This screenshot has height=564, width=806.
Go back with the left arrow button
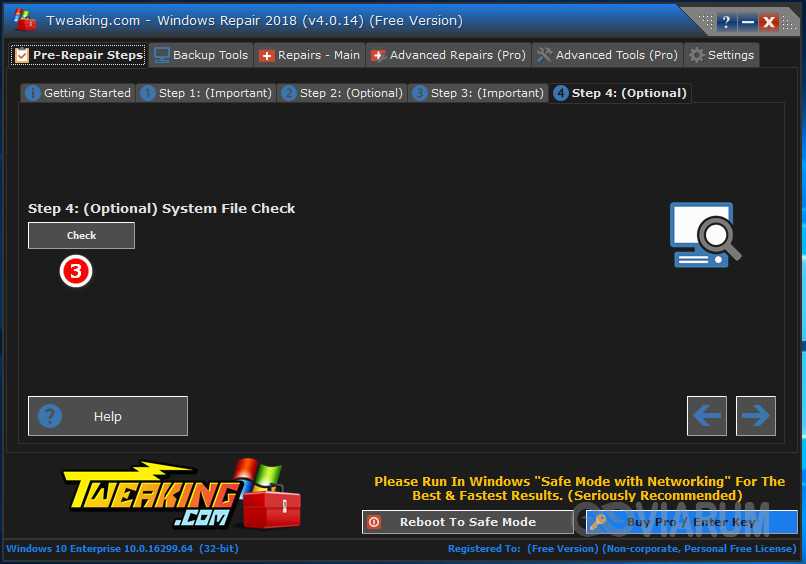coord(707,416)
